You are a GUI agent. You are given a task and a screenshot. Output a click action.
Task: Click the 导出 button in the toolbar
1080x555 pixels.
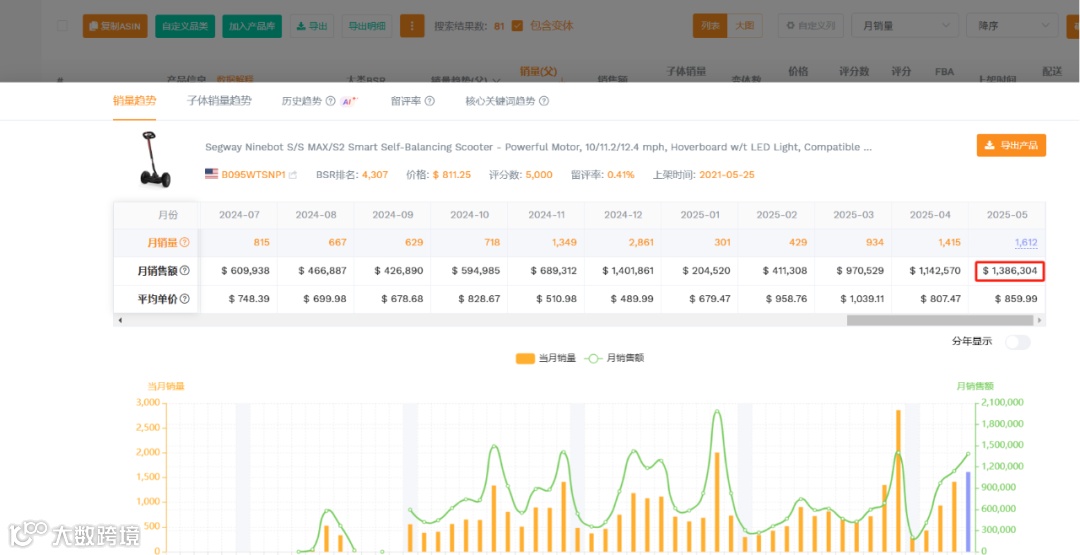(x=312, y=26)
